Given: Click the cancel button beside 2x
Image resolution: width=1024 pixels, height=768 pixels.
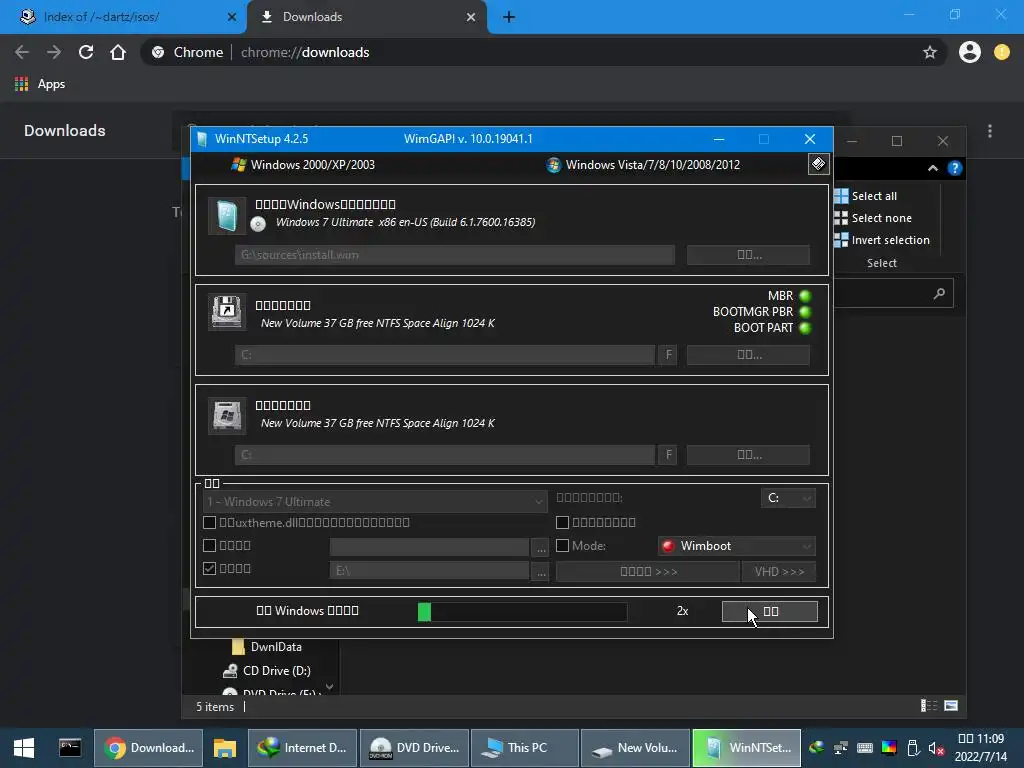Looking at the screenshot, I should (770, 611).
